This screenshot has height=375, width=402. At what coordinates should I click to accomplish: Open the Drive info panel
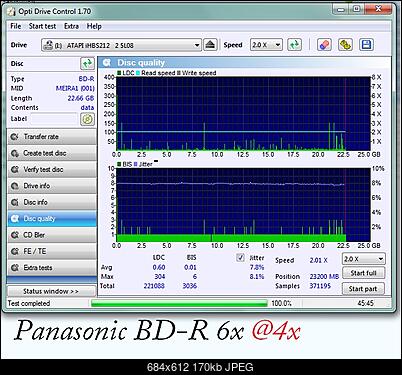coord(52,186)
